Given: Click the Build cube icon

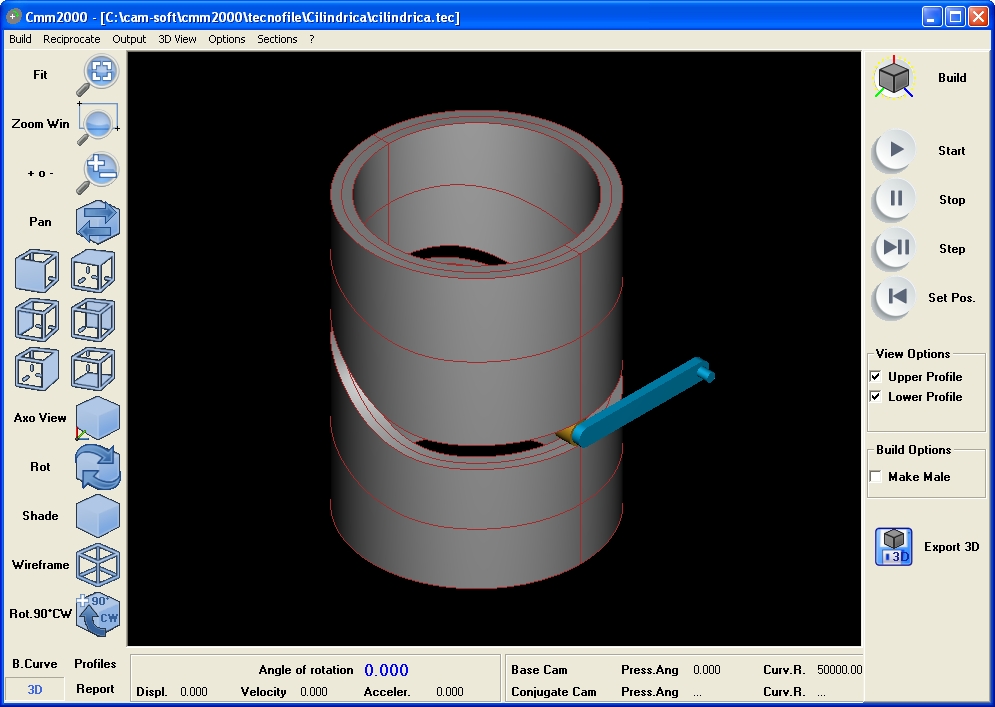Looking at the screenshot, I should (894, 77).
